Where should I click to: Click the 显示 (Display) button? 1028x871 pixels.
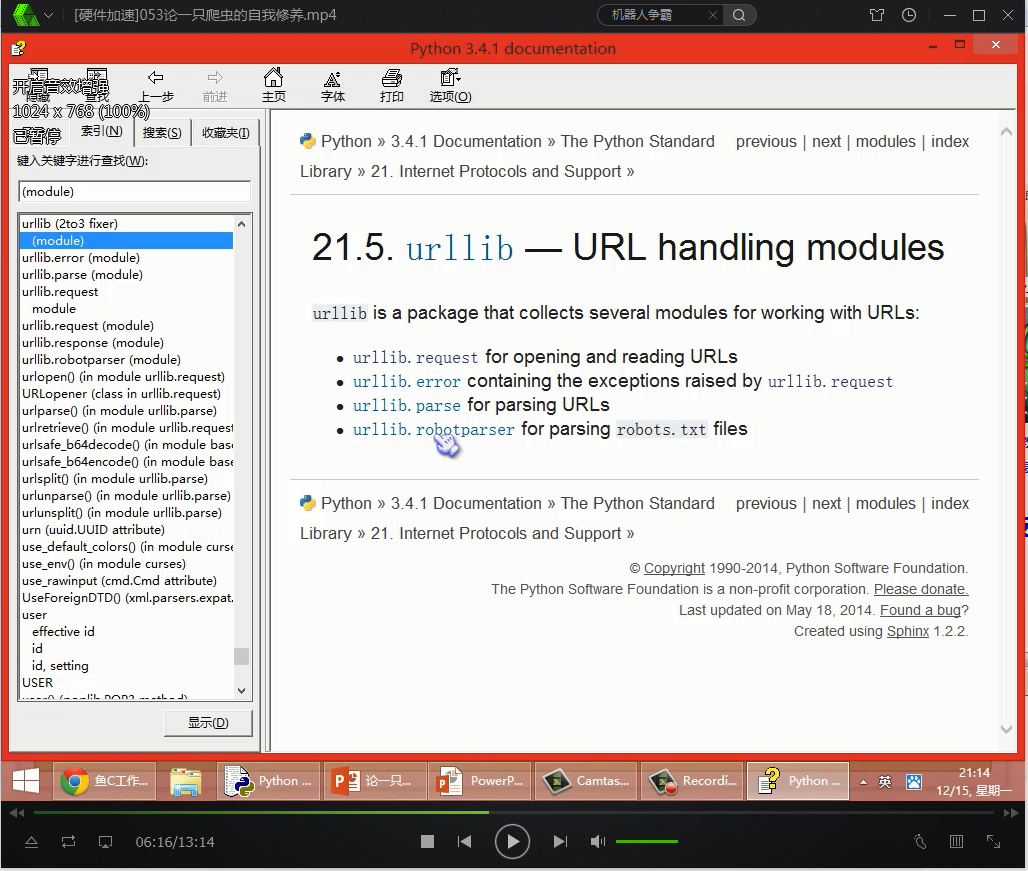click(208, 723)
